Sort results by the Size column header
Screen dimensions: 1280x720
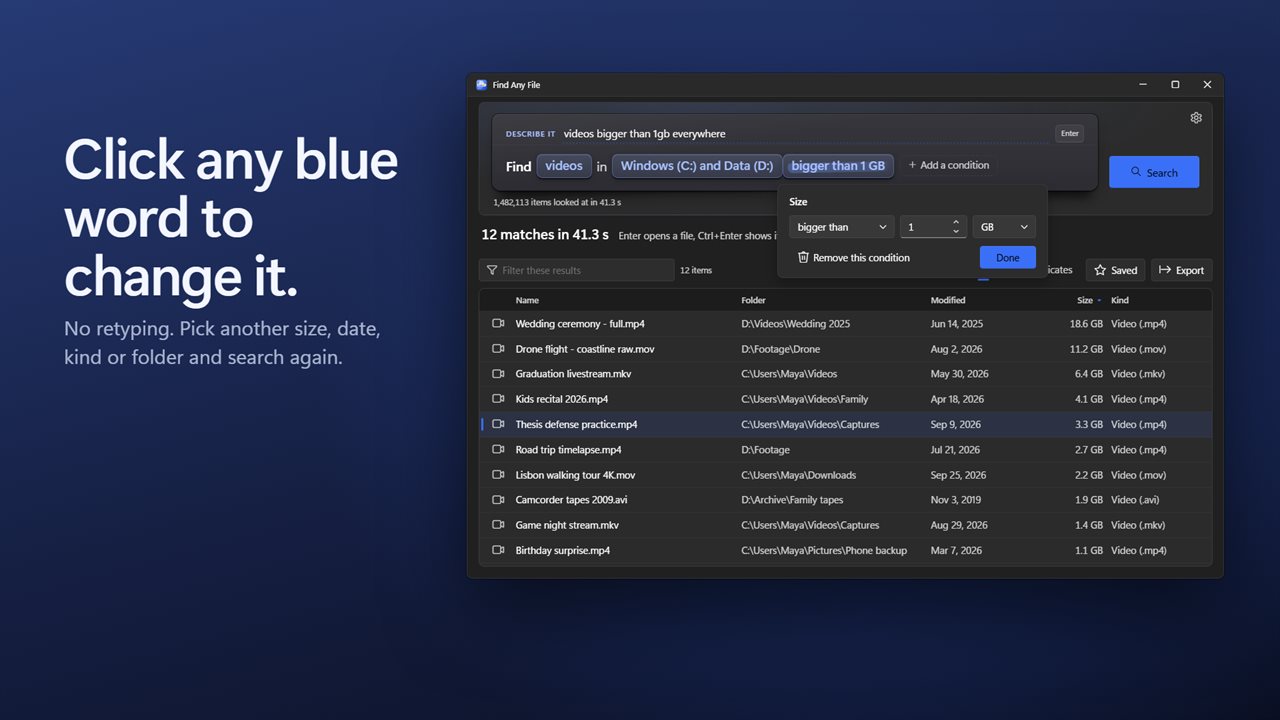pos(1085,300)
